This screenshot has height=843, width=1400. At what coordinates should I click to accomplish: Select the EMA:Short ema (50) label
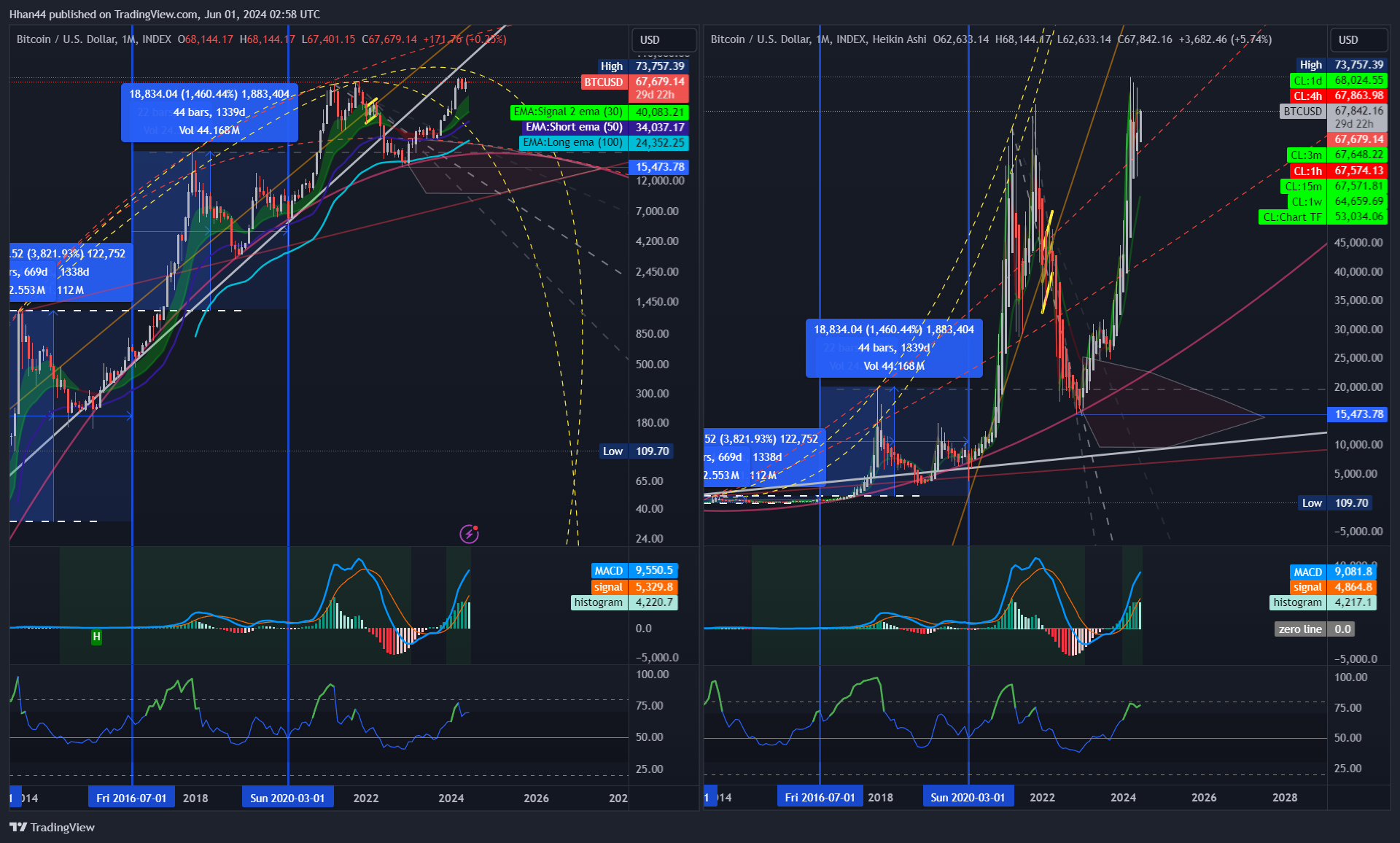(604, 128)
